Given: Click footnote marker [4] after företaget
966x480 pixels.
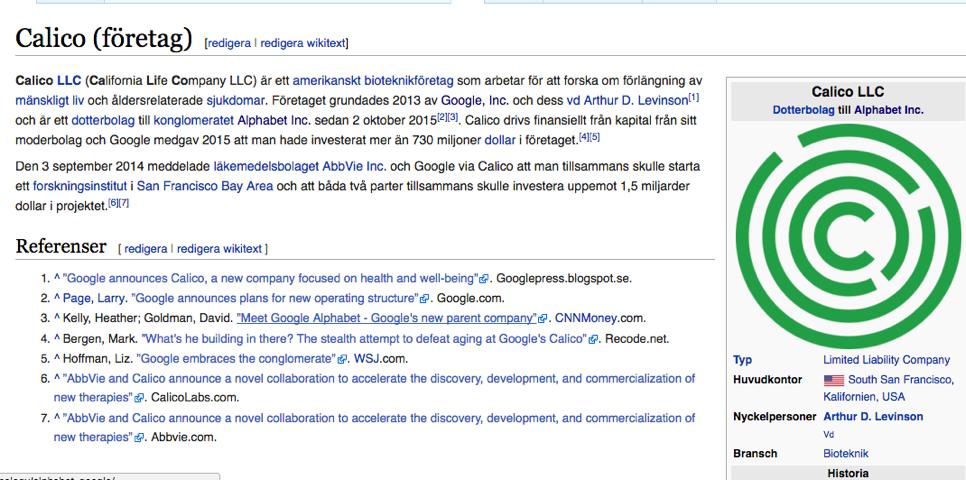Looking at the screenshot, I should (x=583, y=137).
